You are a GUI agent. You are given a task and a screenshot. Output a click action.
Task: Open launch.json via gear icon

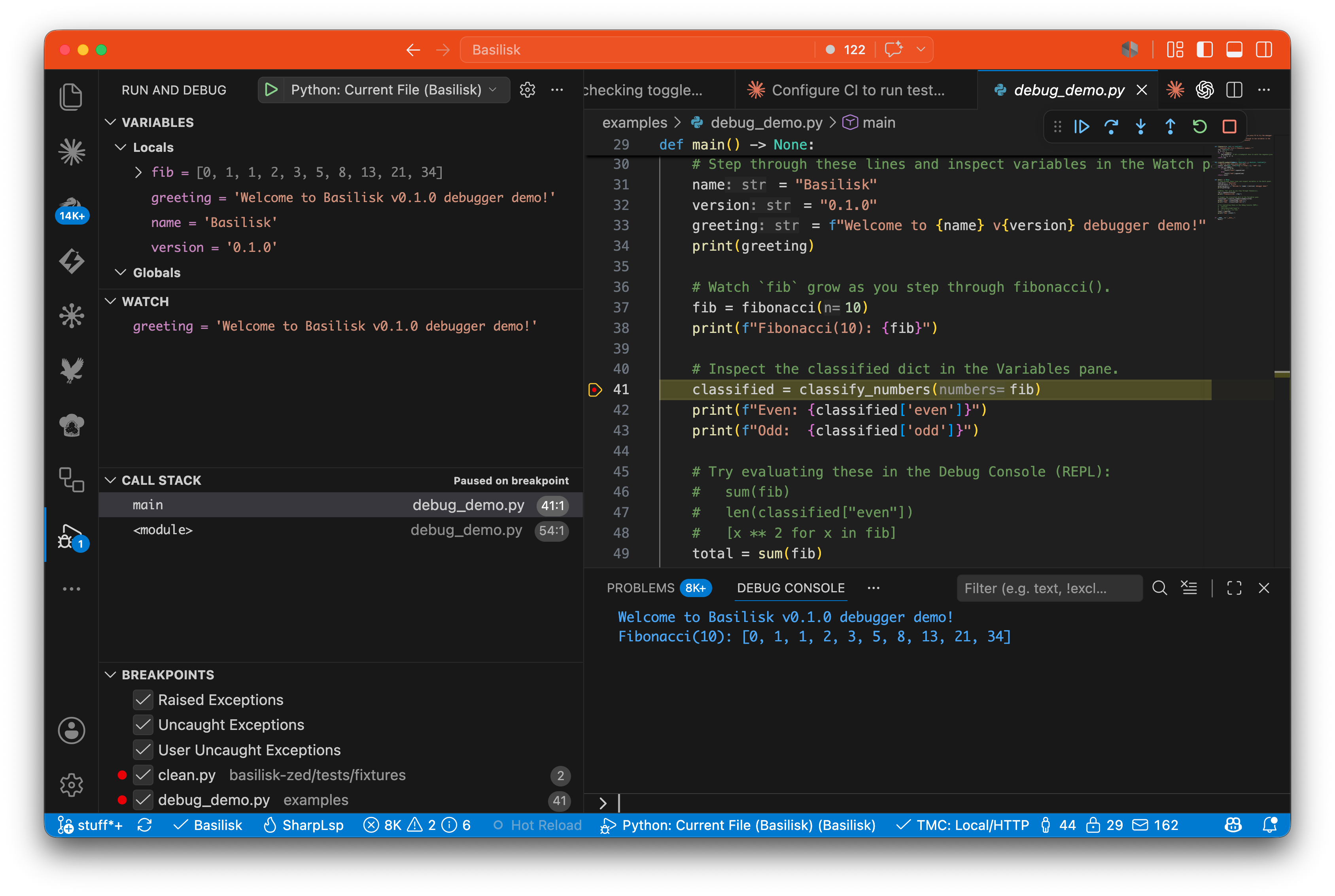click(x=527, y=90)
